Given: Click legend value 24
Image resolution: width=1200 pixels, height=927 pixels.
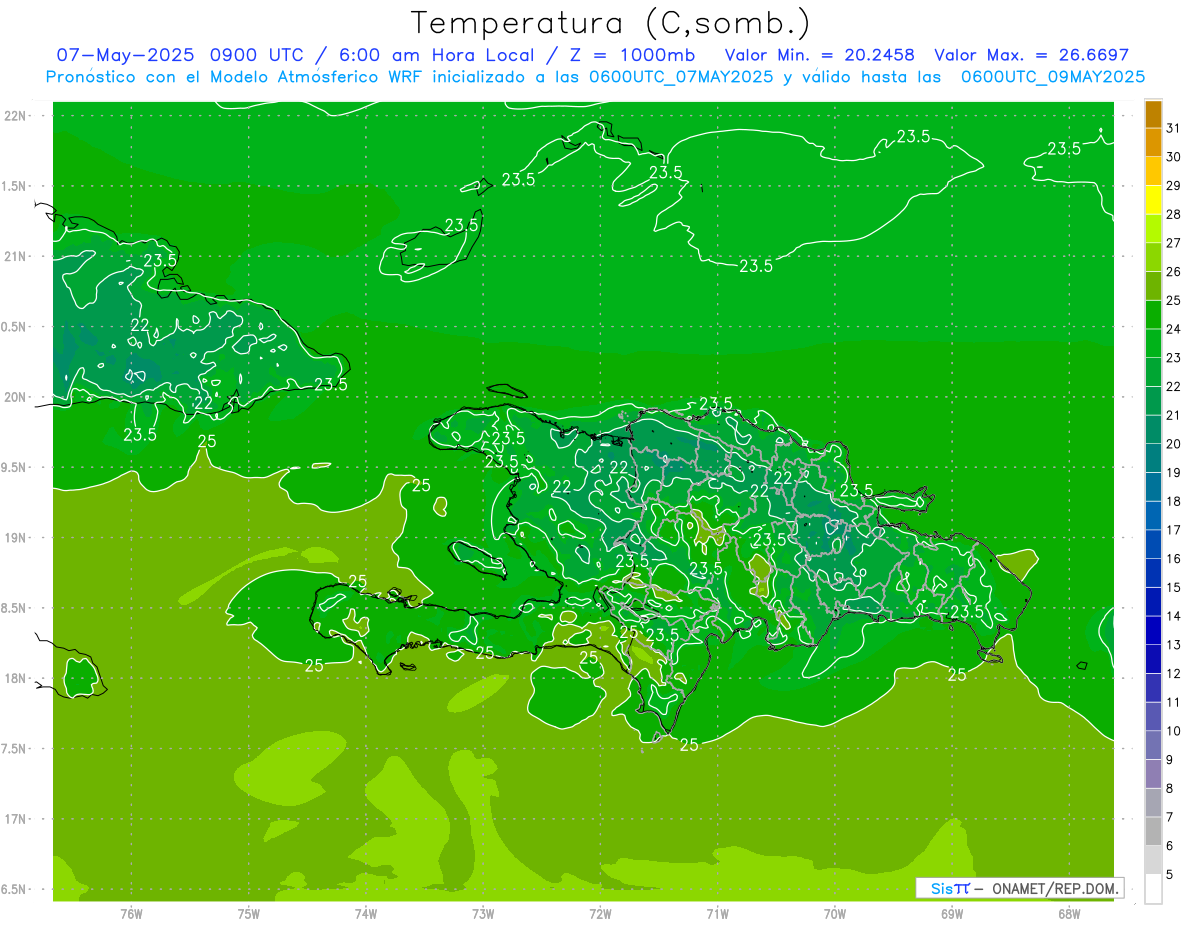Looking at the screenshot, I should click(1173, 329).
